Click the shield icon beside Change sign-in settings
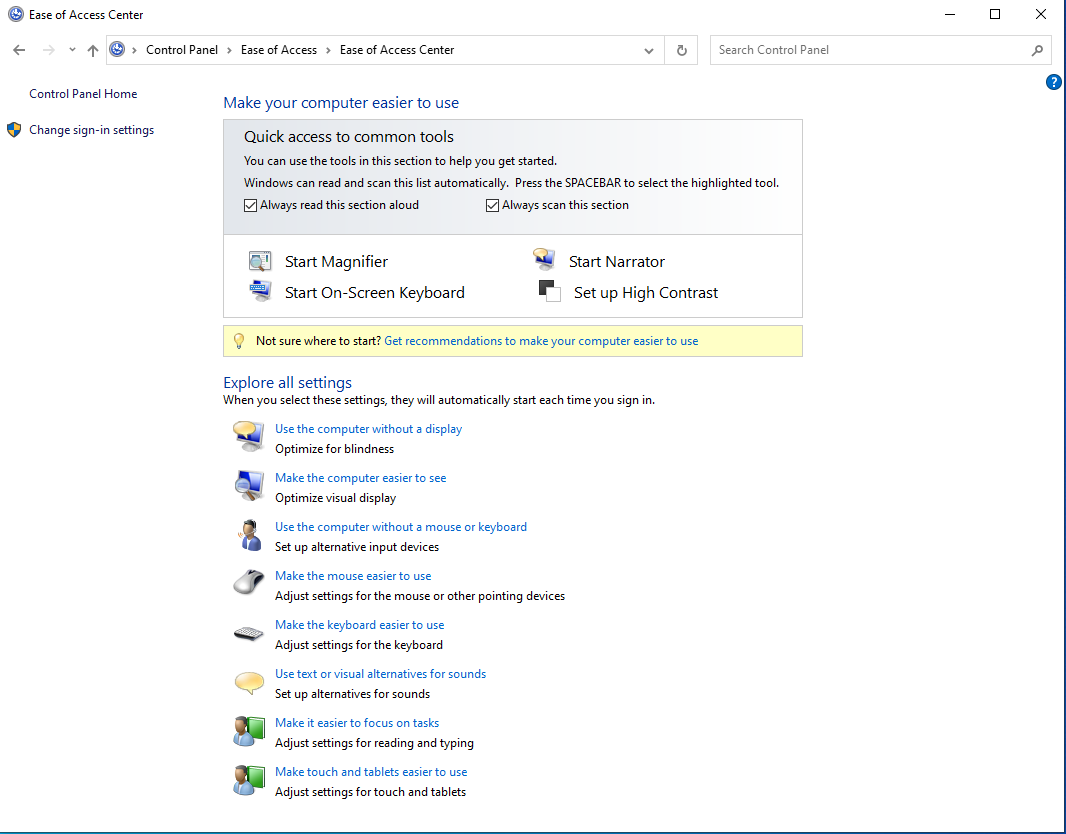The width and height of the screenshot is (1066, 834). pos(14,130)
